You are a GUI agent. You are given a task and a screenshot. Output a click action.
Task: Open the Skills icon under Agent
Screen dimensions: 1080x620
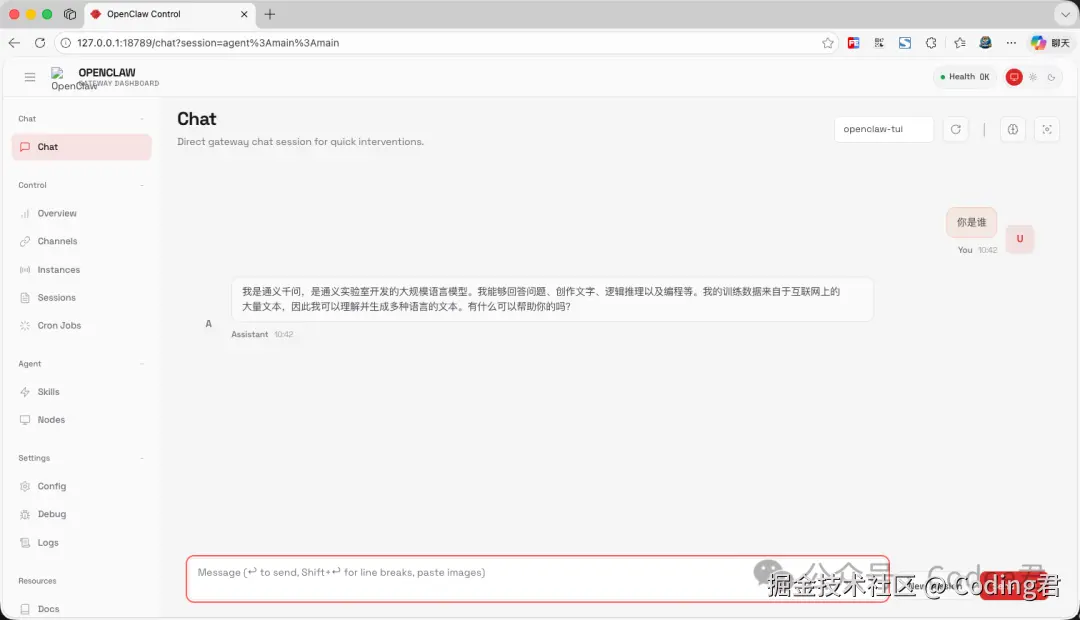tap(25, 391)
